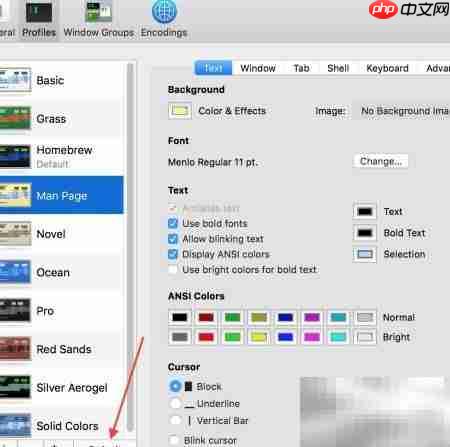Pick the bright black ANSI color
Image resolution: width=450 pixels, height=447 pixels.
[180, 337]
